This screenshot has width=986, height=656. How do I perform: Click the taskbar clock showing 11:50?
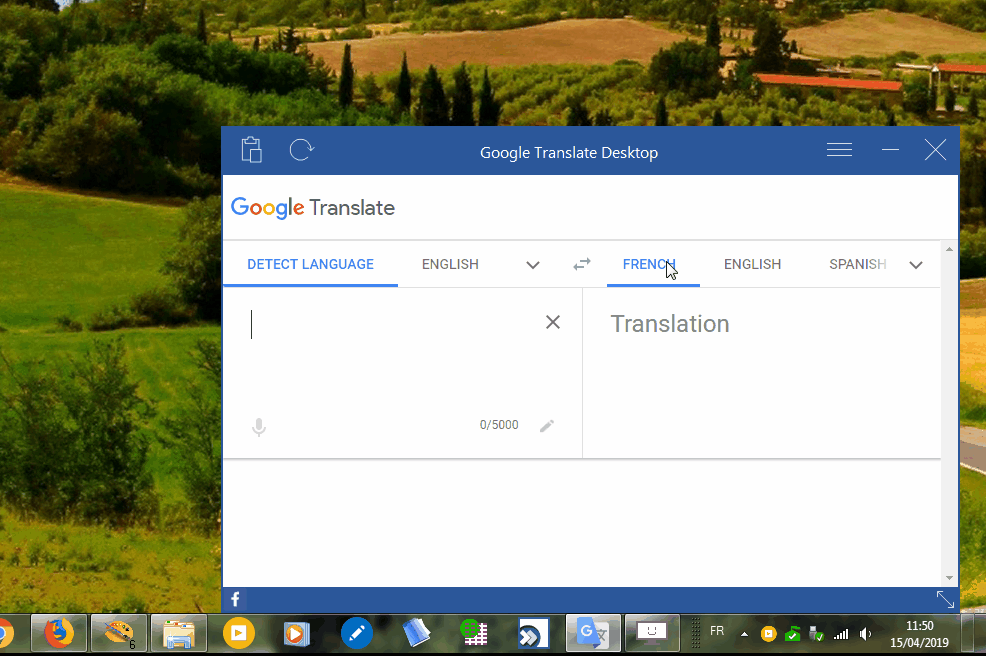(x=919, y=634)
